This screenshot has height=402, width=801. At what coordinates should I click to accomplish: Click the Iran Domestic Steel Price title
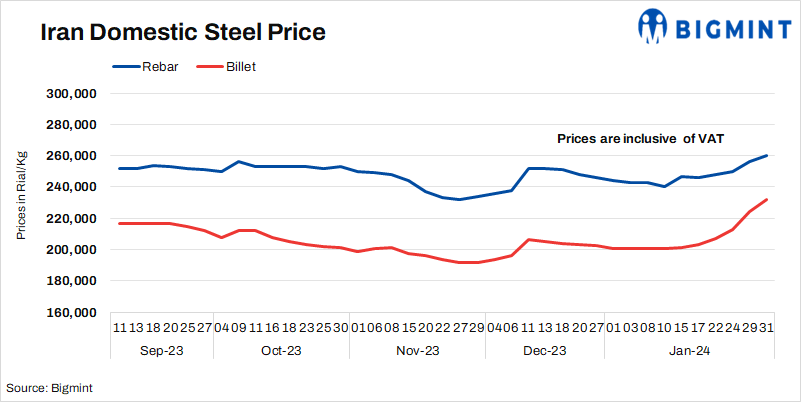183,32
